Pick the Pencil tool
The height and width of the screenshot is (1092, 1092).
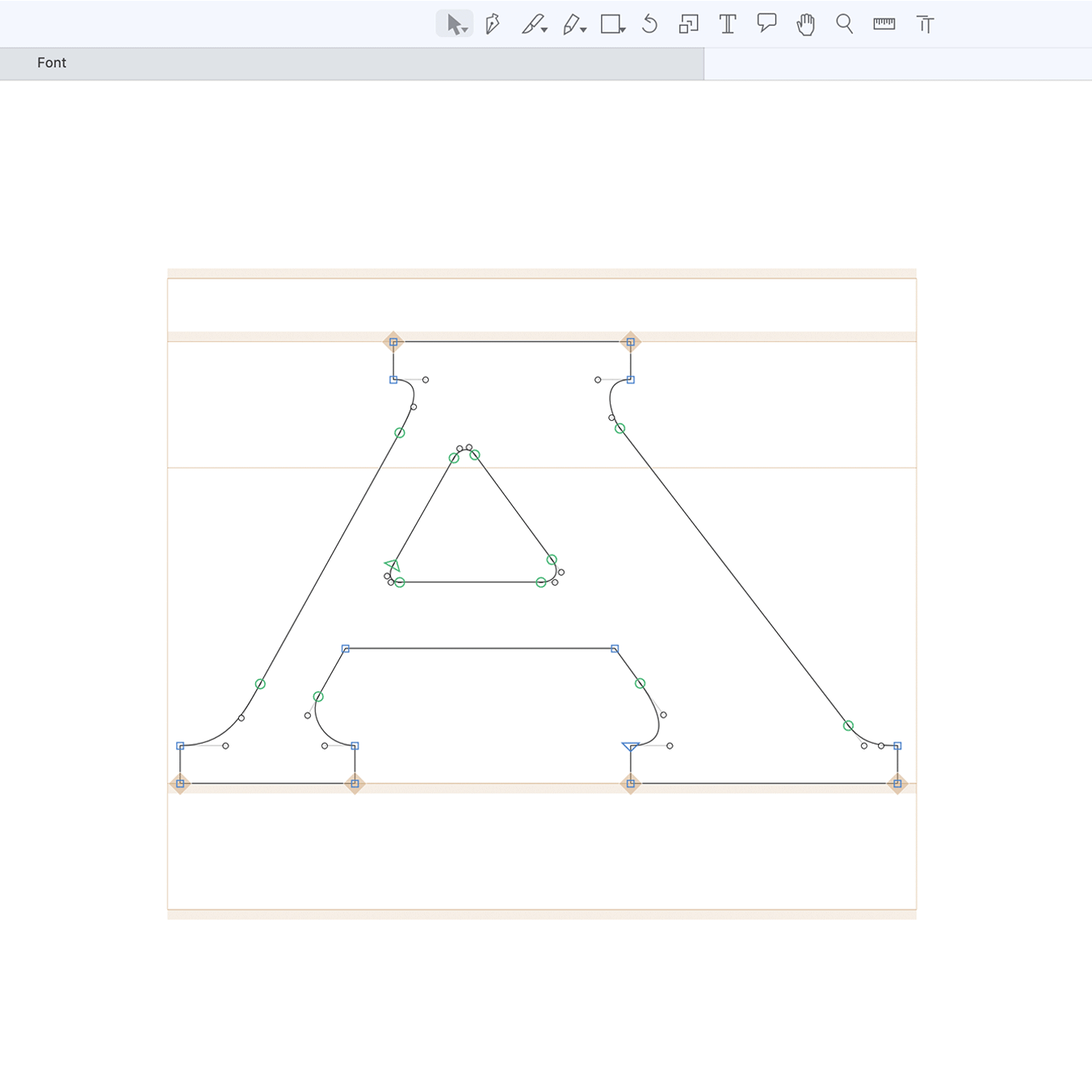[x=574, y=24]
